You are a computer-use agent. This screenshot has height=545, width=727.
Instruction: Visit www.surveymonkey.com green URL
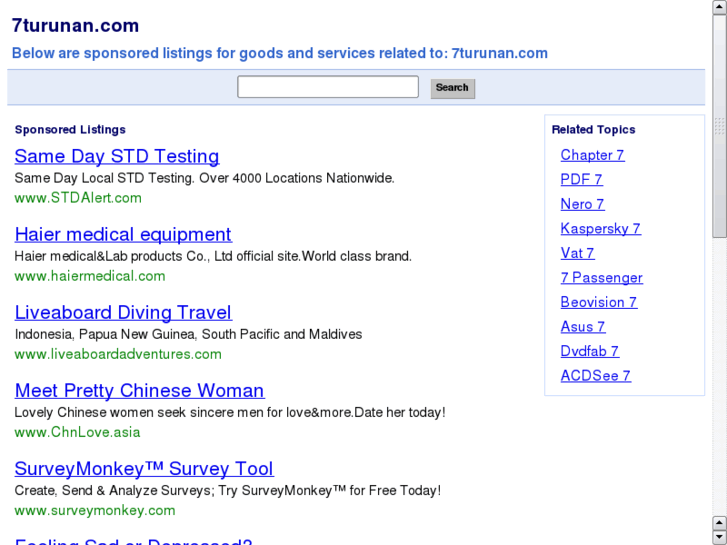pos(95,511)
